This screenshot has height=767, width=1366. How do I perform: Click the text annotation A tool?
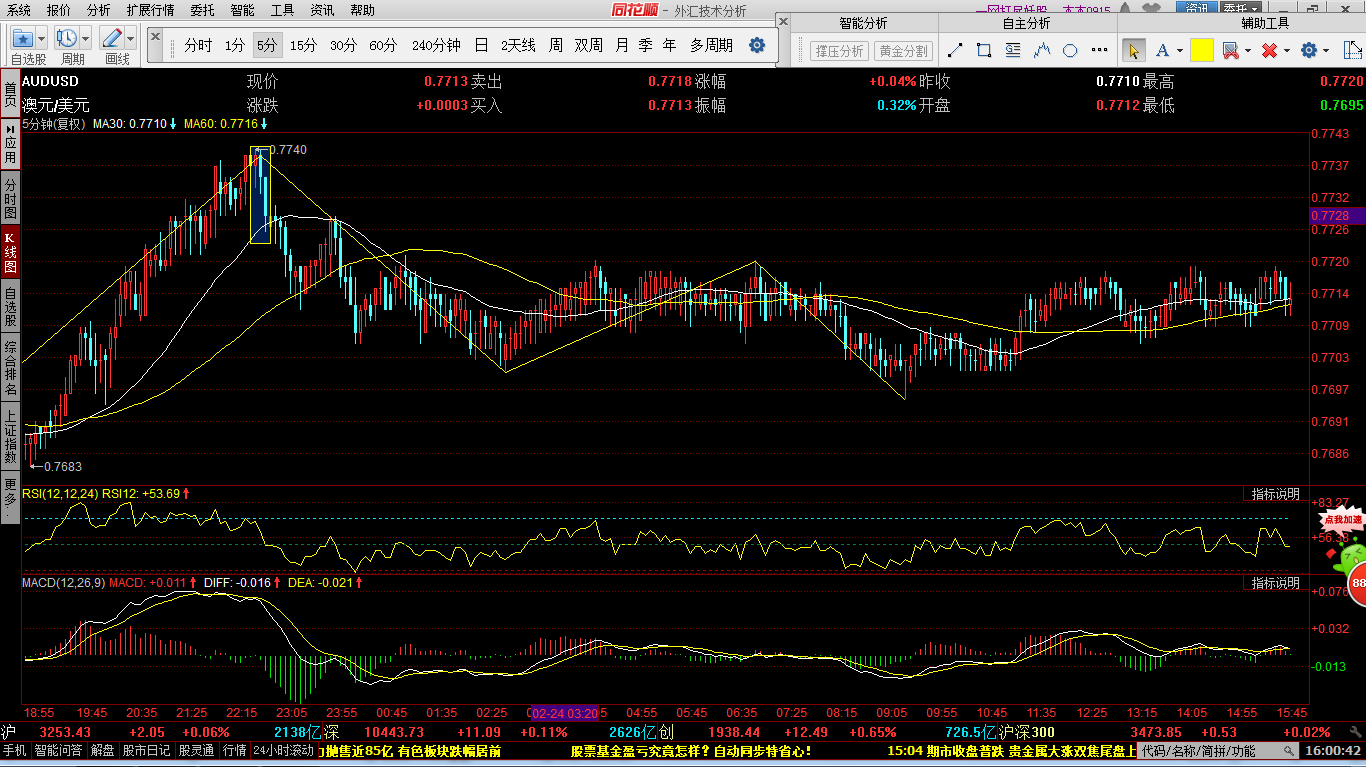pyautogui.click(x=1162, y=50)
